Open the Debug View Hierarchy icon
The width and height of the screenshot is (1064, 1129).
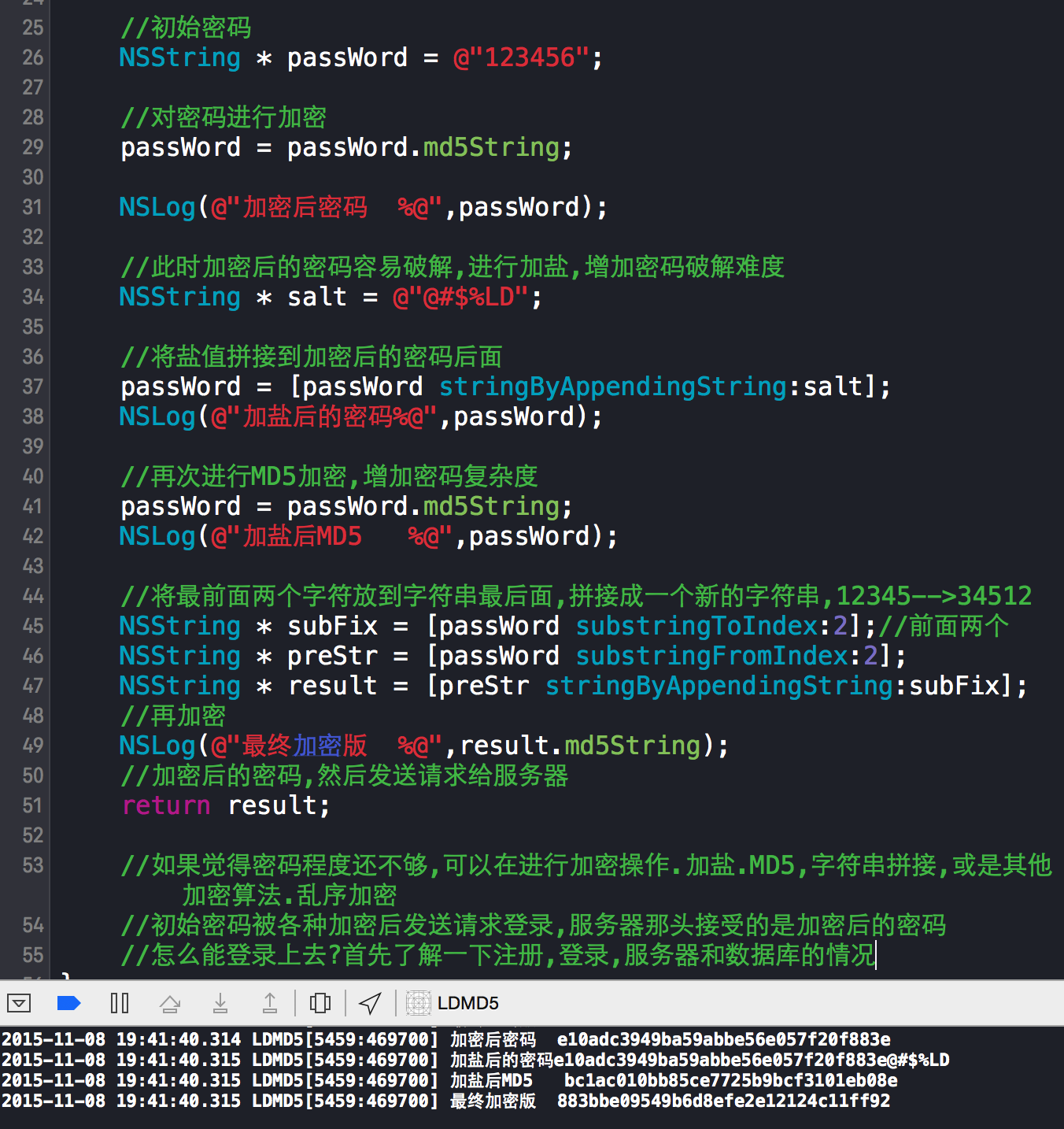(x=320, y=1003)
